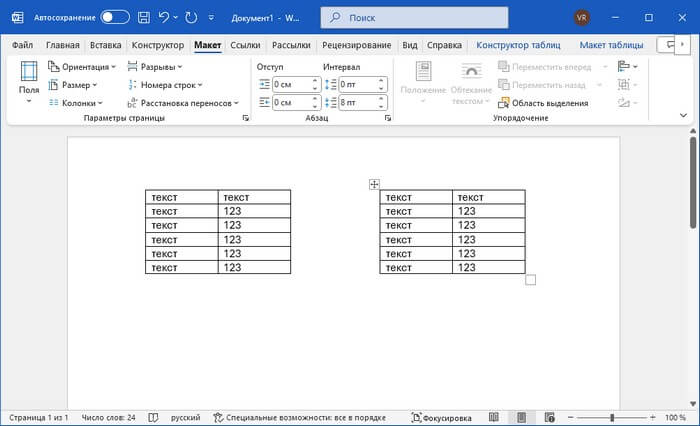
Task: Expand the Размер page size dropdown
Action: pyautogui.click(x=73, y=85)
